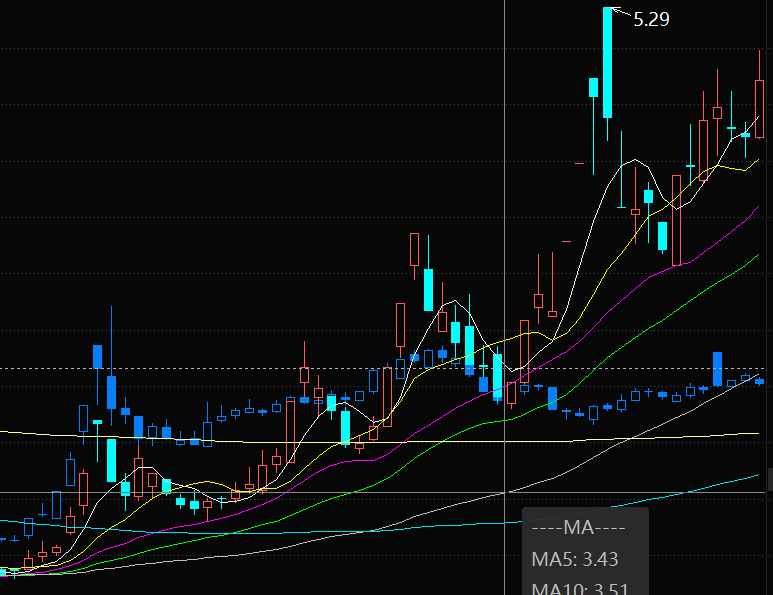Select the tallest cyan candlestick at the peak
Image resolution: width=773 pixels, height=595 pixels.
click(607, 62)
